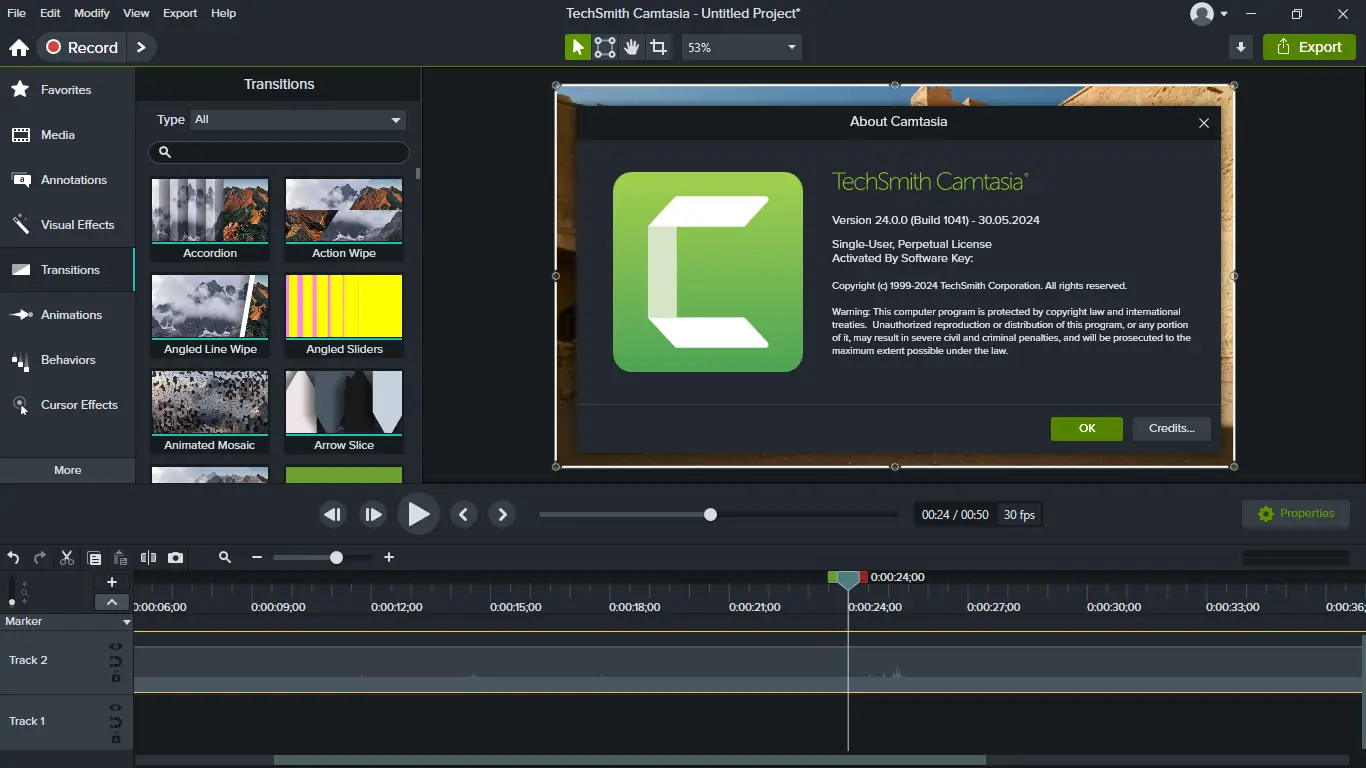Show the Animations panel
The image size is (1366, 768).
pyautogui.click(x=67, y=315)
